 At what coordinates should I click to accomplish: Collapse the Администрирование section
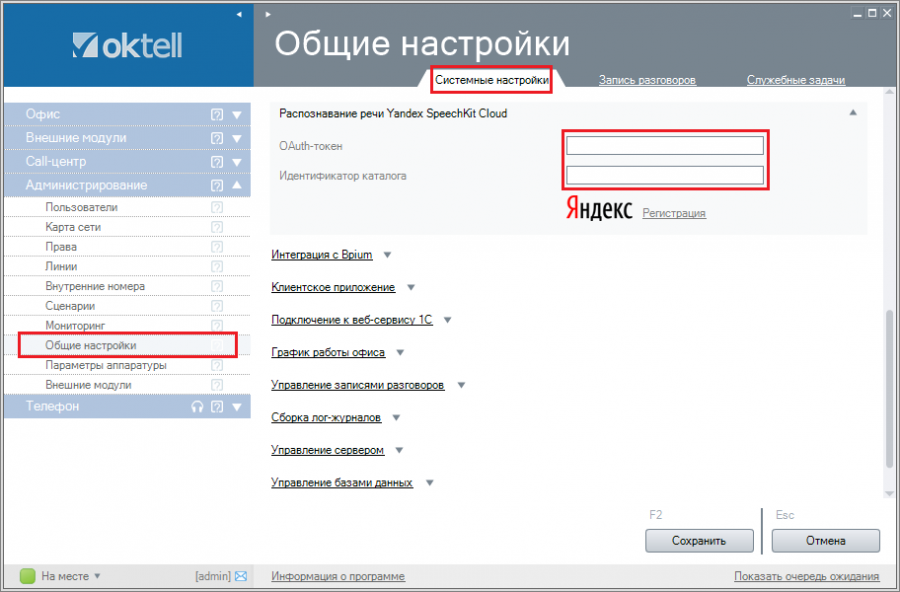(x=237, y=185)
